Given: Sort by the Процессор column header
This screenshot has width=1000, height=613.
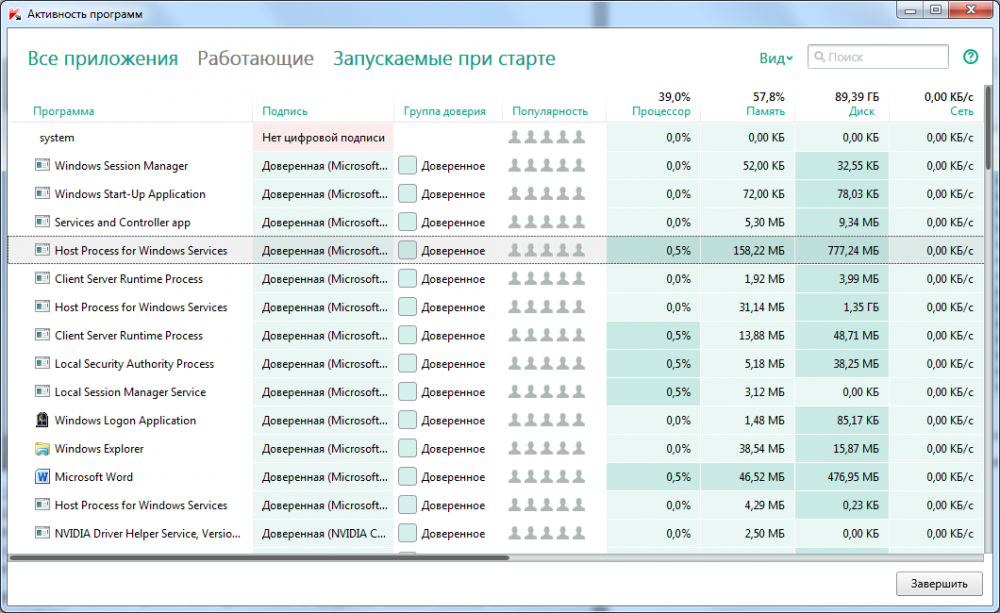Looking at the screenshot, I should 661,111.
